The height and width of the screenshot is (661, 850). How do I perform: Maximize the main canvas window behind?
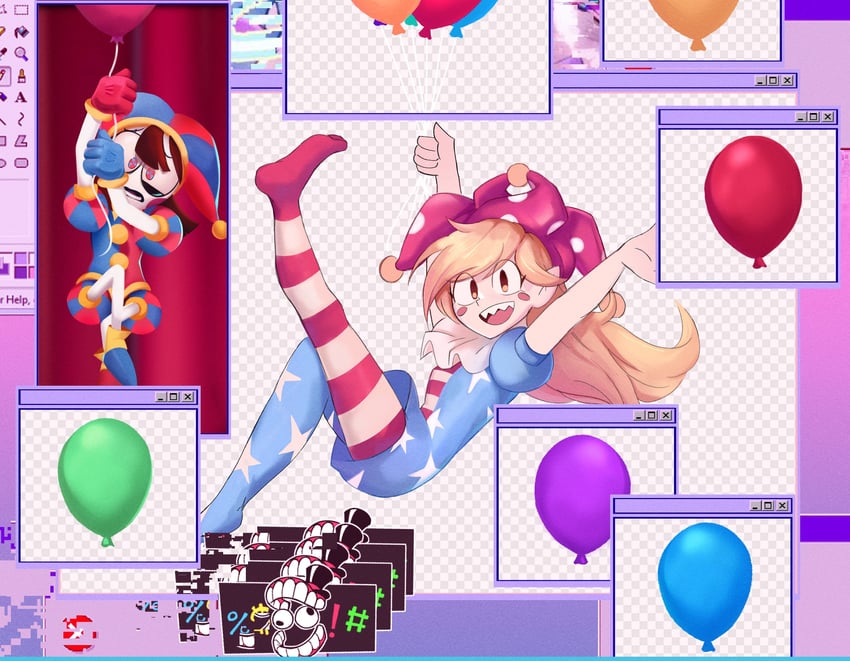[774, 81]
